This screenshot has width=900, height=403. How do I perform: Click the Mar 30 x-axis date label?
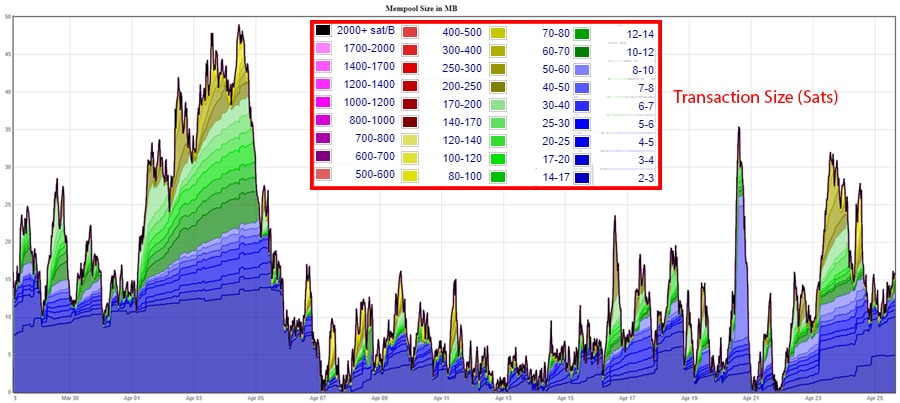tap(69, 397)
